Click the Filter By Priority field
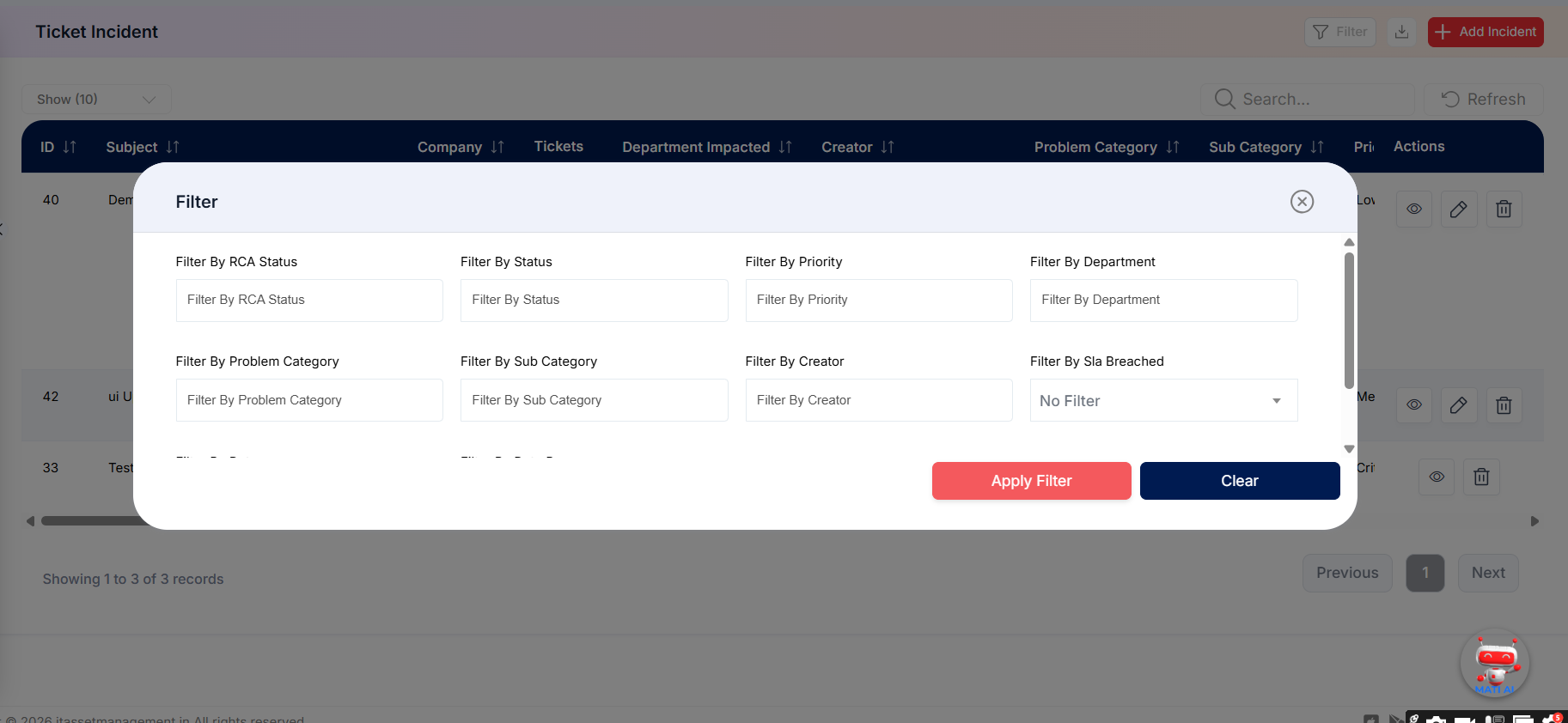Image resolution: width=1568 pixels, height=723 pixels. (879, 301)
